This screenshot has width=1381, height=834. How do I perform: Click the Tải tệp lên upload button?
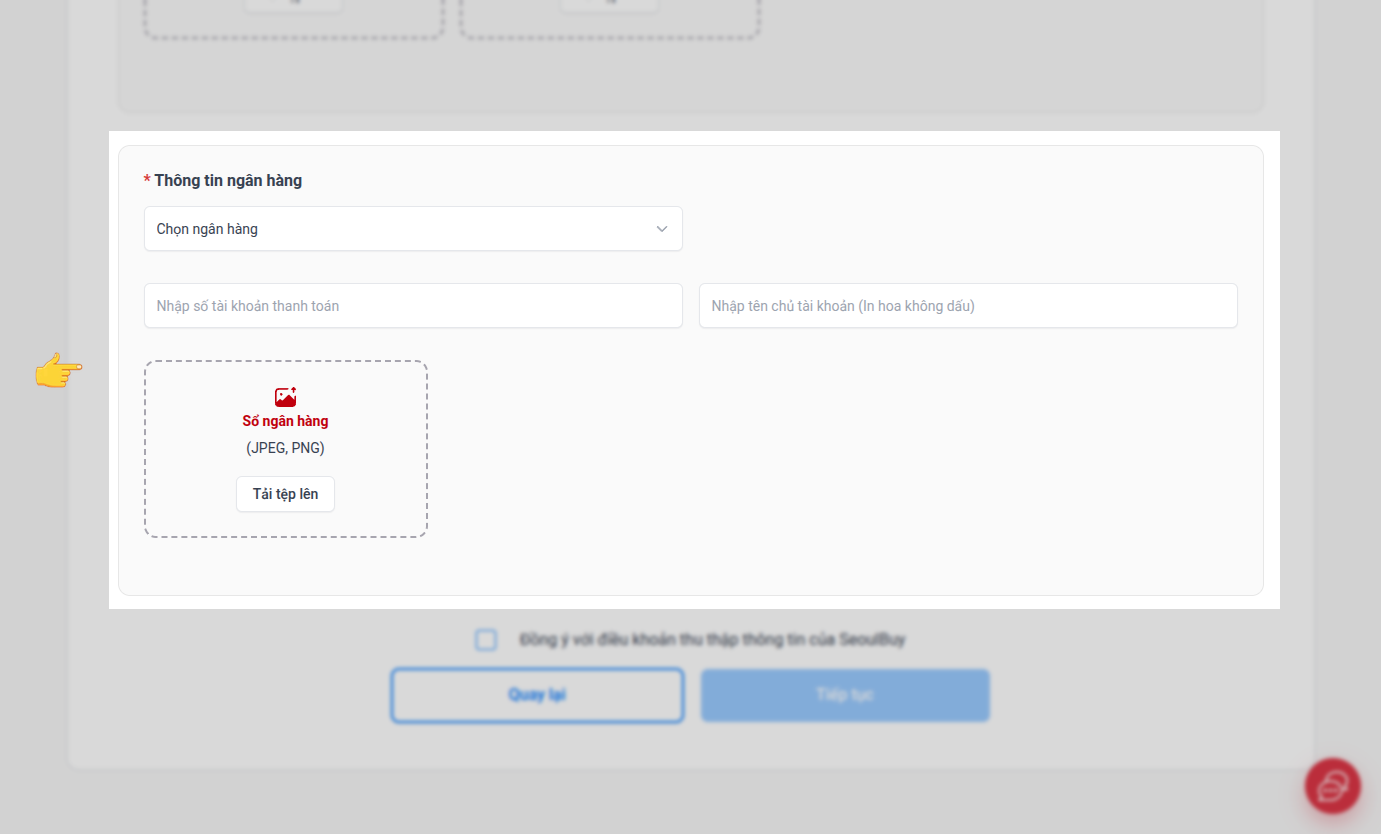285,494
